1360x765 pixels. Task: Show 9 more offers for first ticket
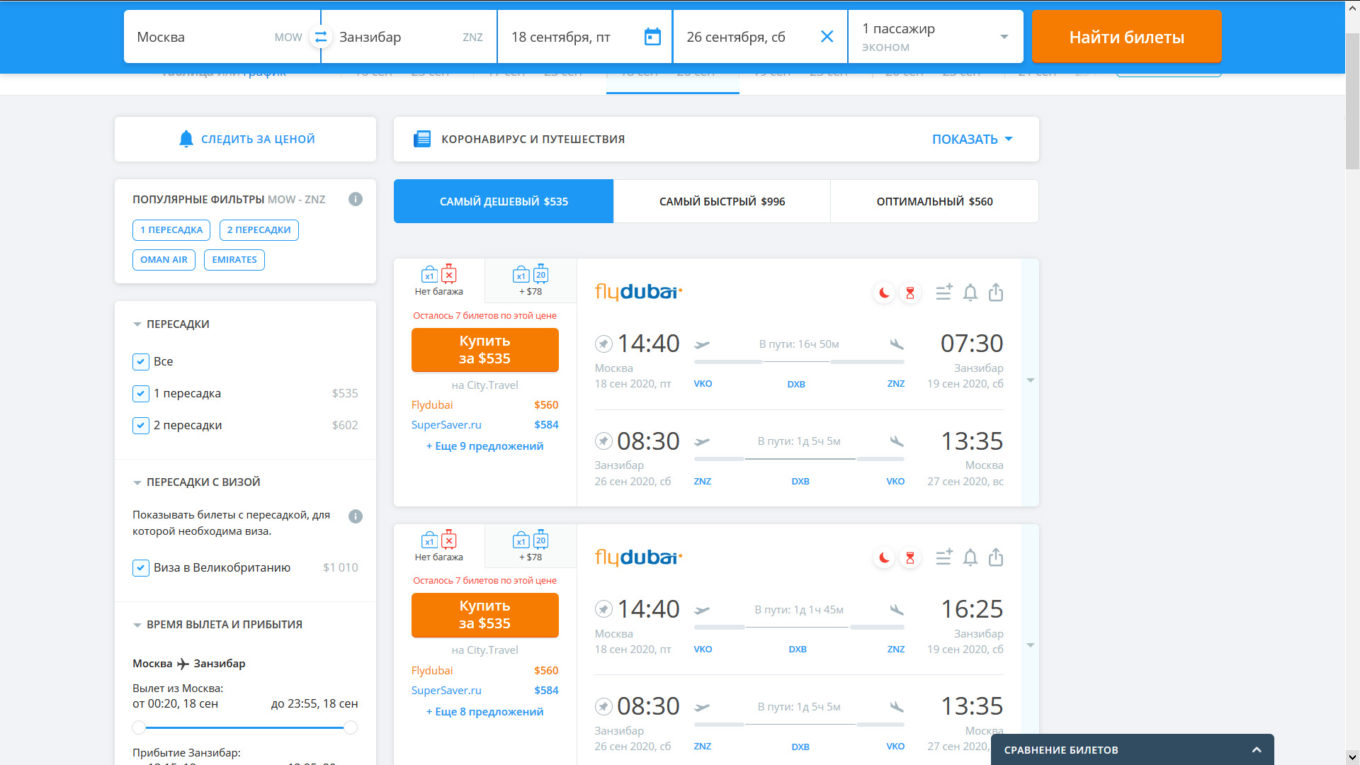pyautogui.click(x=485, y=446)
